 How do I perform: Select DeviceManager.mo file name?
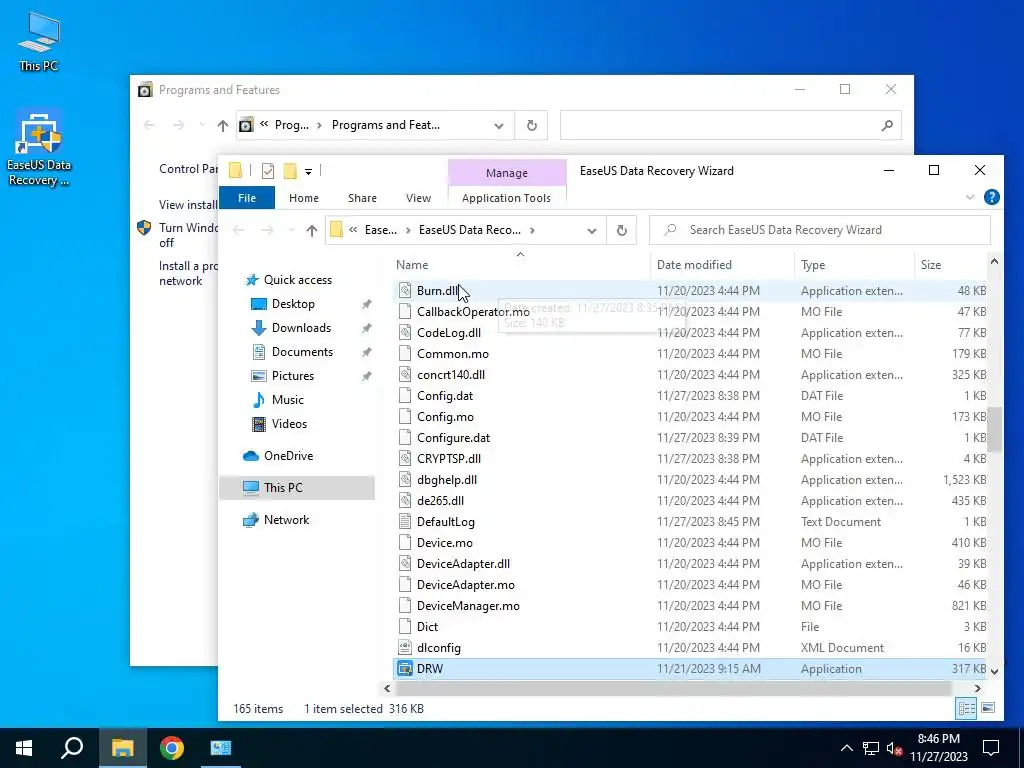468,606
